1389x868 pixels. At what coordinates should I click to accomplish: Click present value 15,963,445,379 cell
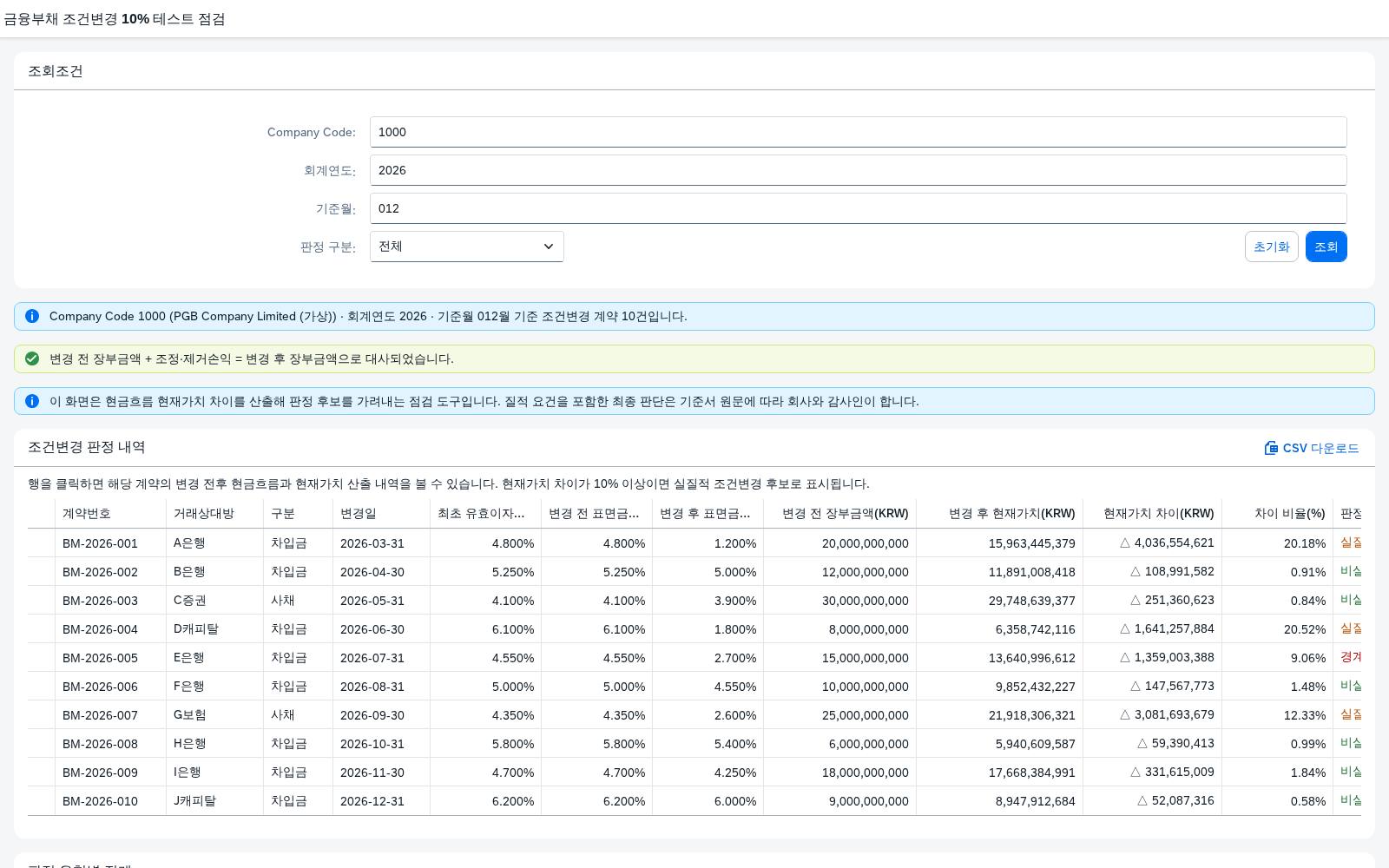999,543
